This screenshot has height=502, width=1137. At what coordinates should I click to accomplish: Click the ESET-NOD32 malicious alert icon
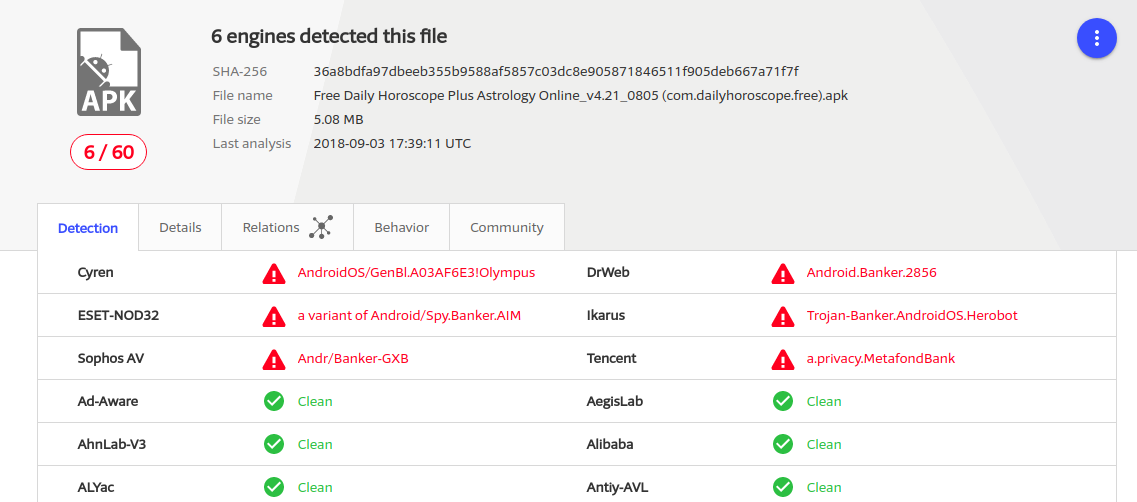click(273, 316)
